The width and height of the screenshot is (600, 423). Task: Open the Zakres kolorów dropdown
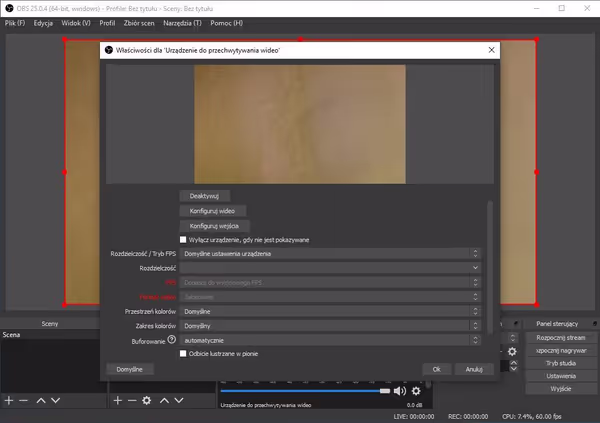[x=330, y=326]
